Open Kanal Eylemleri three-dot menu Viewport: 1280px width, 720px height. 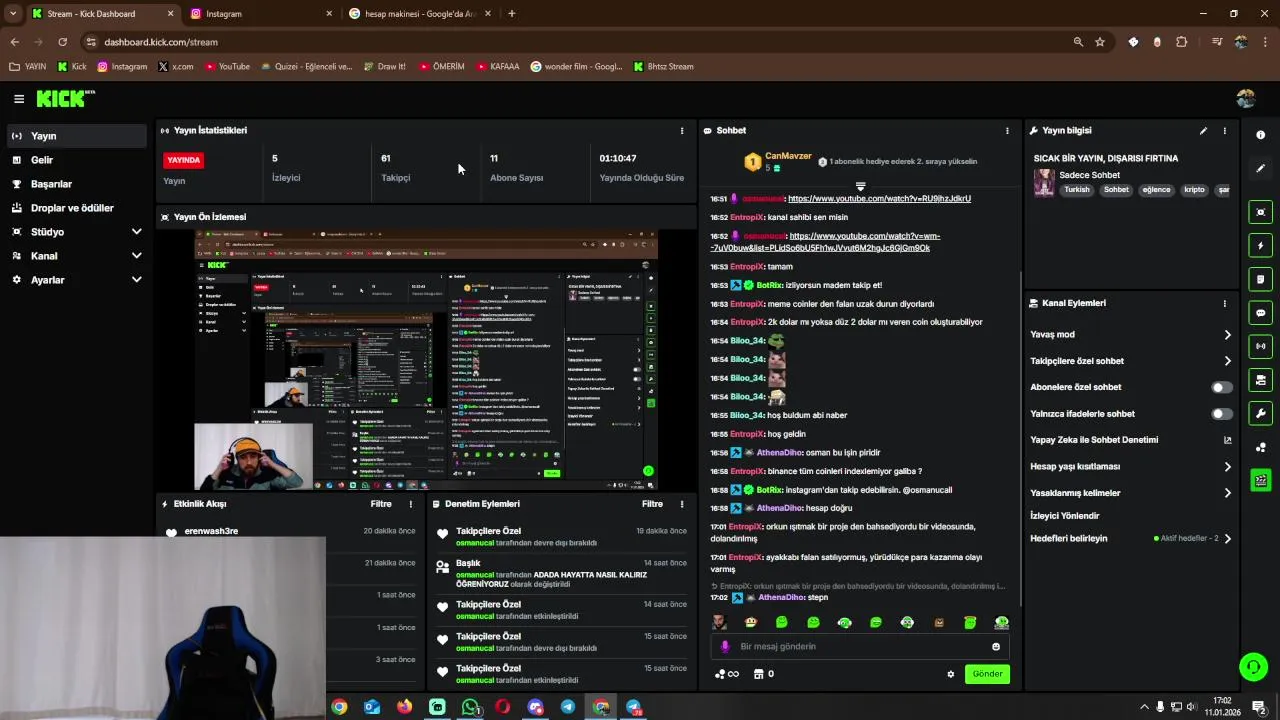pos(1224,303)
